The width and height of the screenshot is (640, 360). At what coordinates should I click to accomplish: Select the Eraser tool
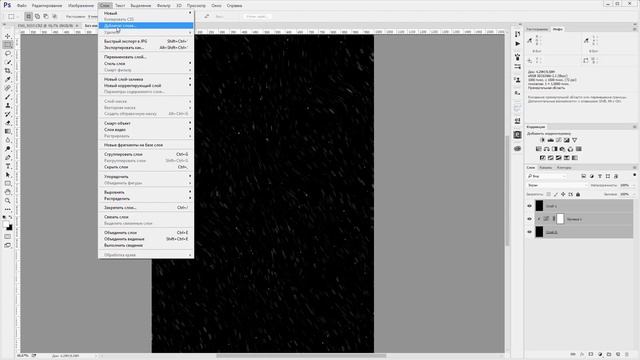click(x=8, y=122)
